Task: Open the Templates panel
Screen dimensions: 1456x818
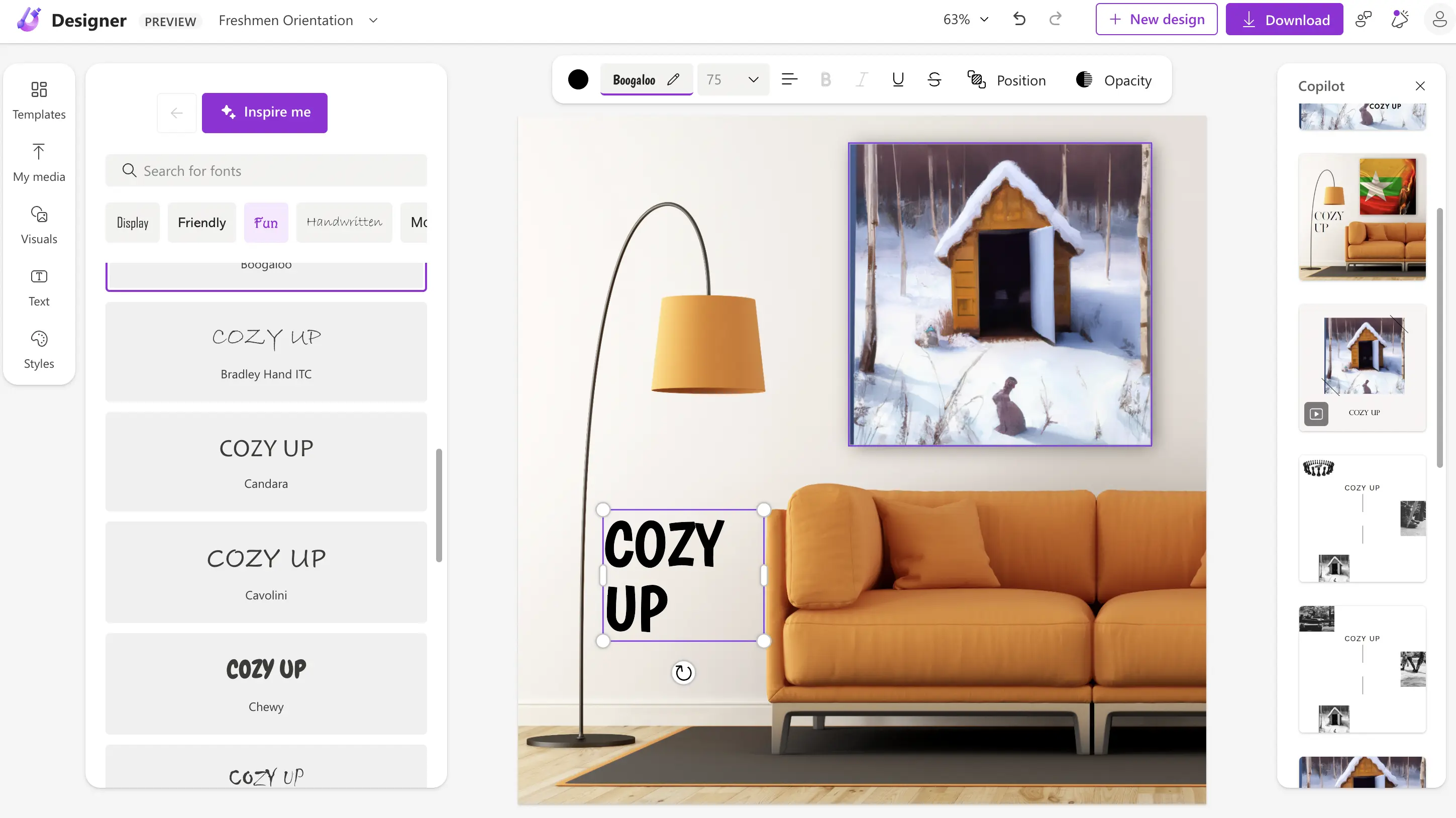Action: 39,100
